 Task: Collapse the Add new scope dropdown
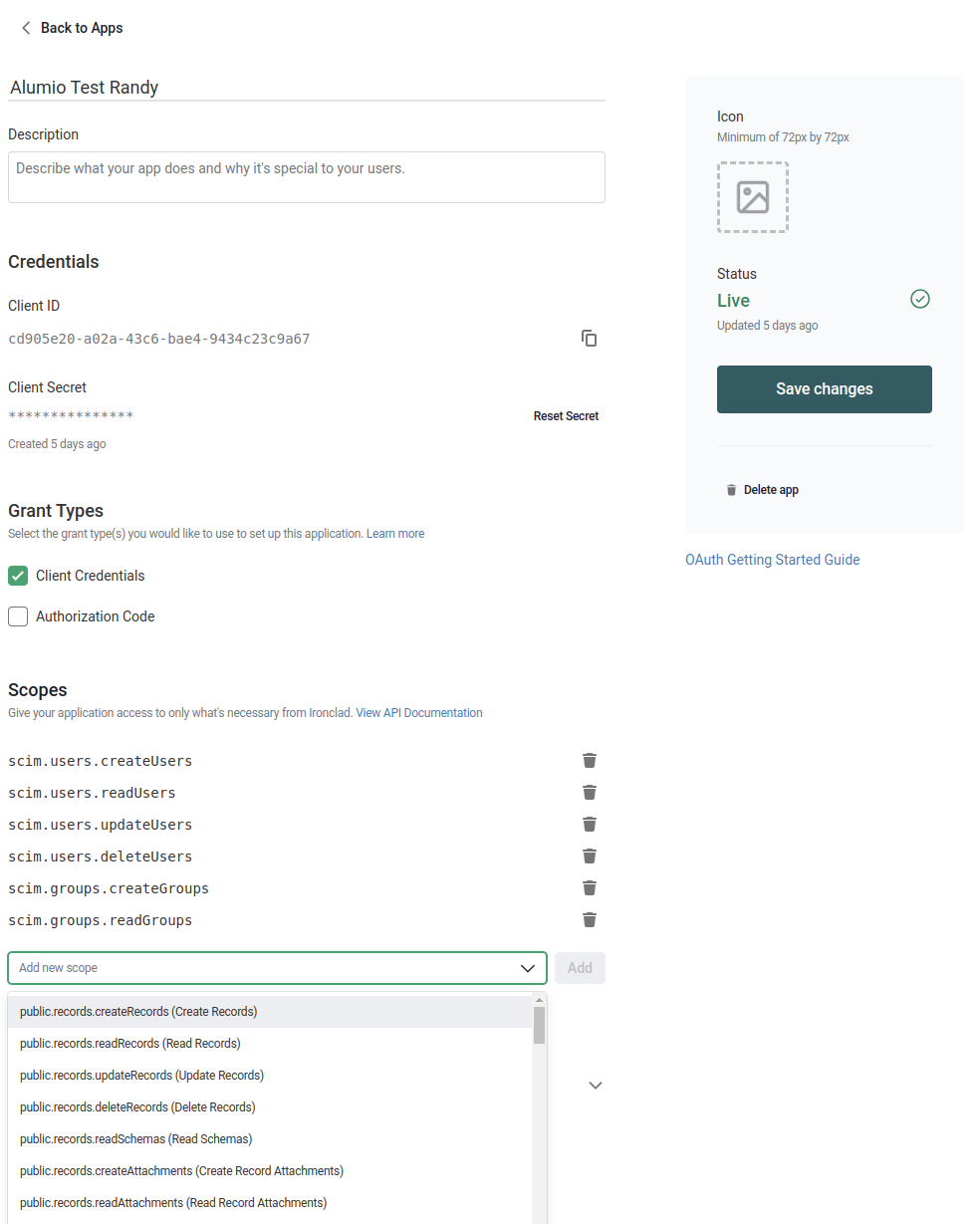point(528,968)
